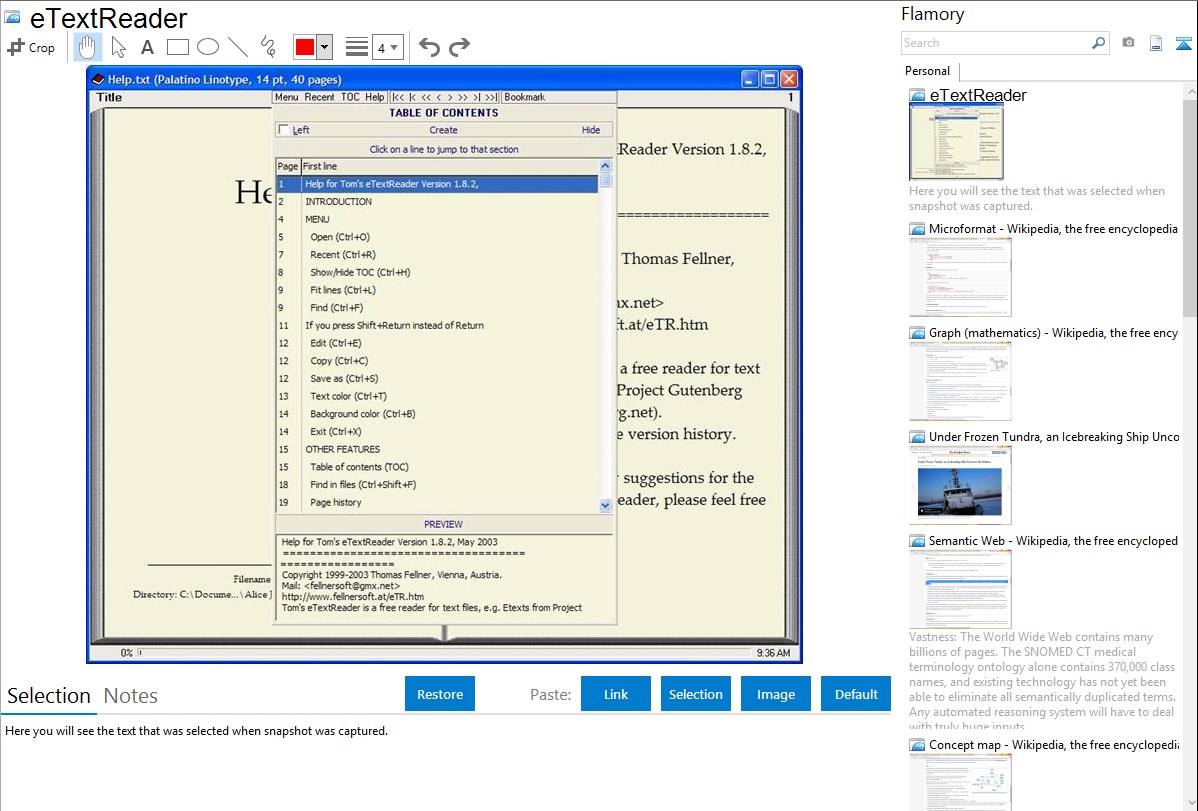Open the Graph (mathematics) snapshot thumbnail
Screen dimensions: 1198x811
[x=960, y=380]
